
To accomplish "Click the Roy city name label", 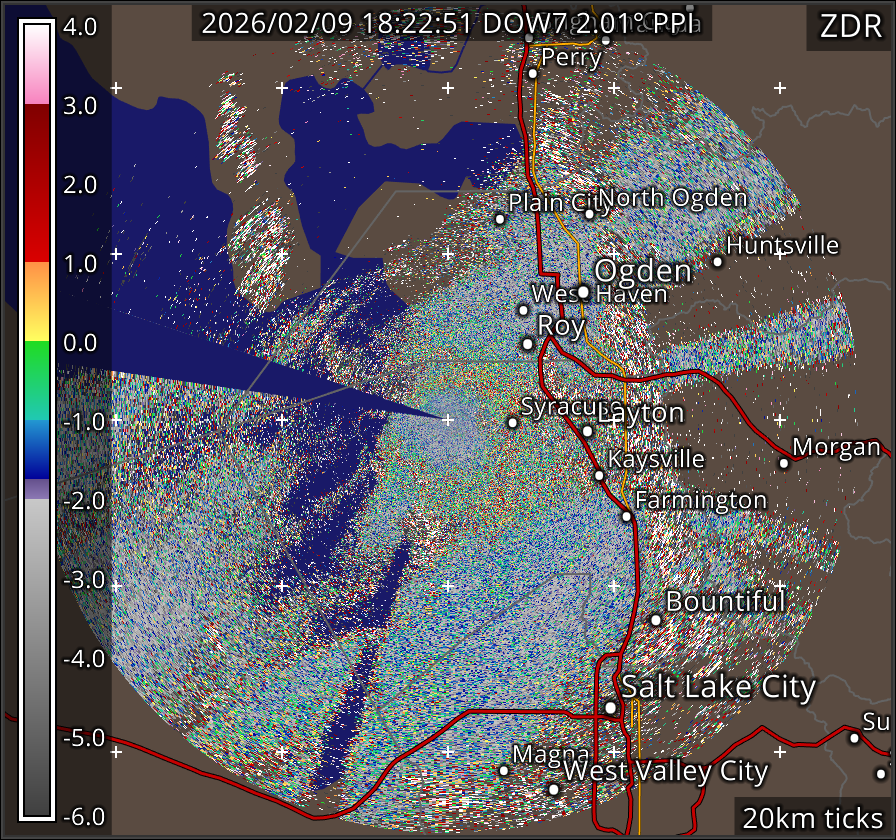I will click(x=561, y=326).
